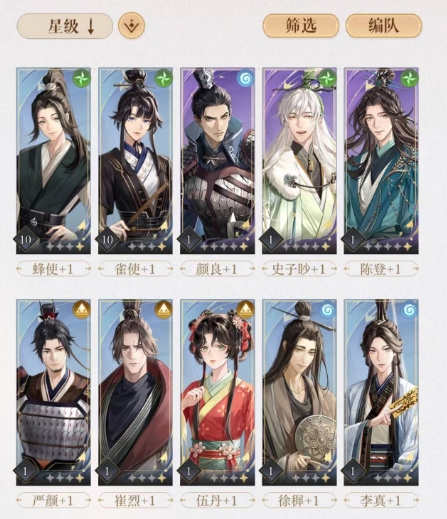Open the 星级 sort dropdown
The height and width of the screenshot is (519, 447).
65,26
